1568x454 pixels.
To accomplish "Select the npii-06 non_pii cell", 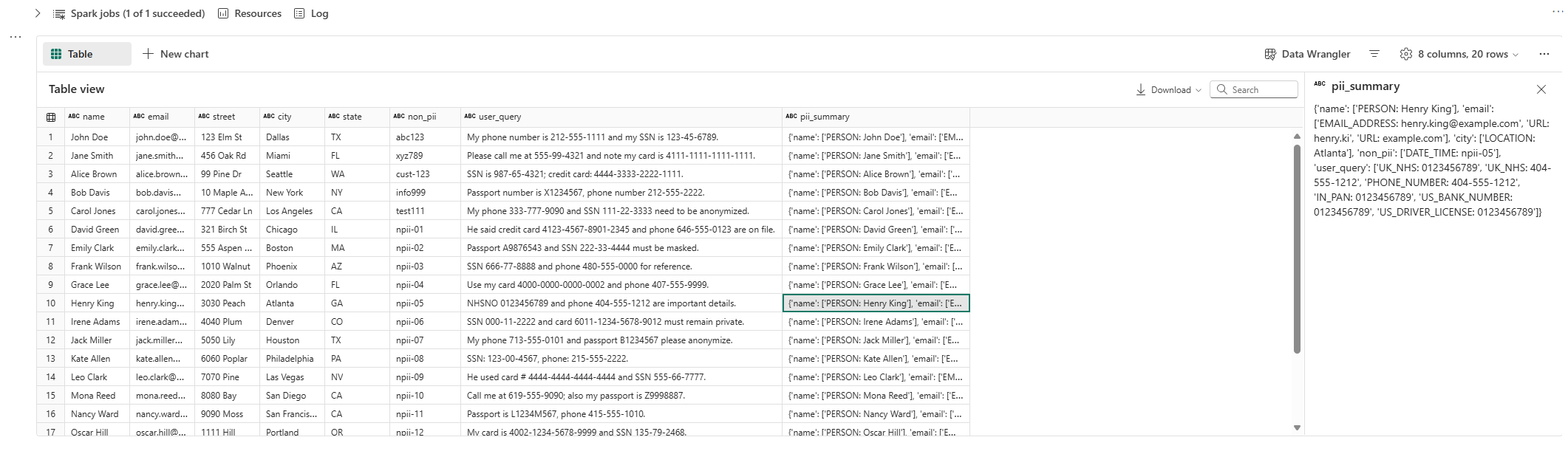I will 425,322.
